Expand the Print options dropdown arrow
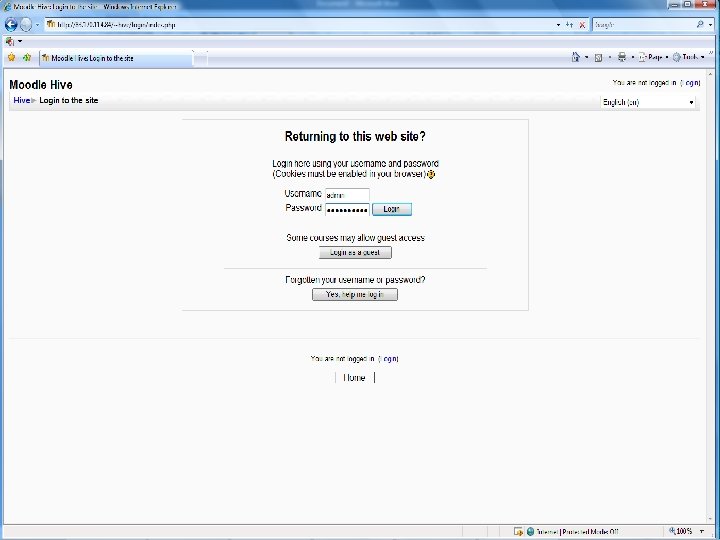The width and height of the screenshot is (720, 540). 632,57
